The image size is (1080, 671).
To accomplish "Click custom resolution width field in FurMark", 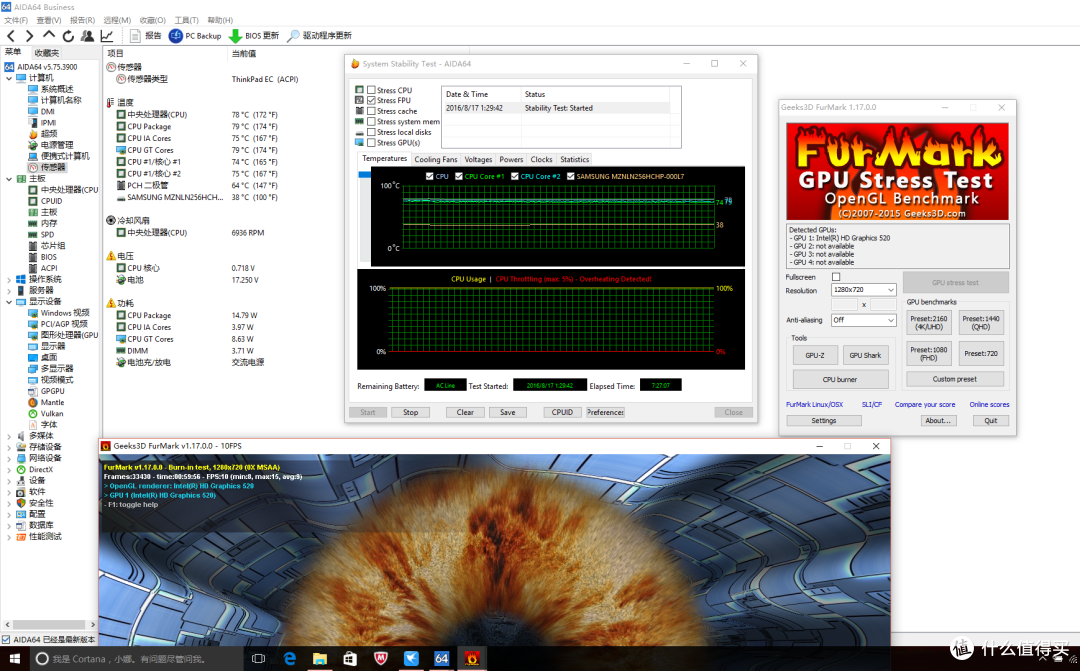I will pyautogui.click(x=844, y=304).
